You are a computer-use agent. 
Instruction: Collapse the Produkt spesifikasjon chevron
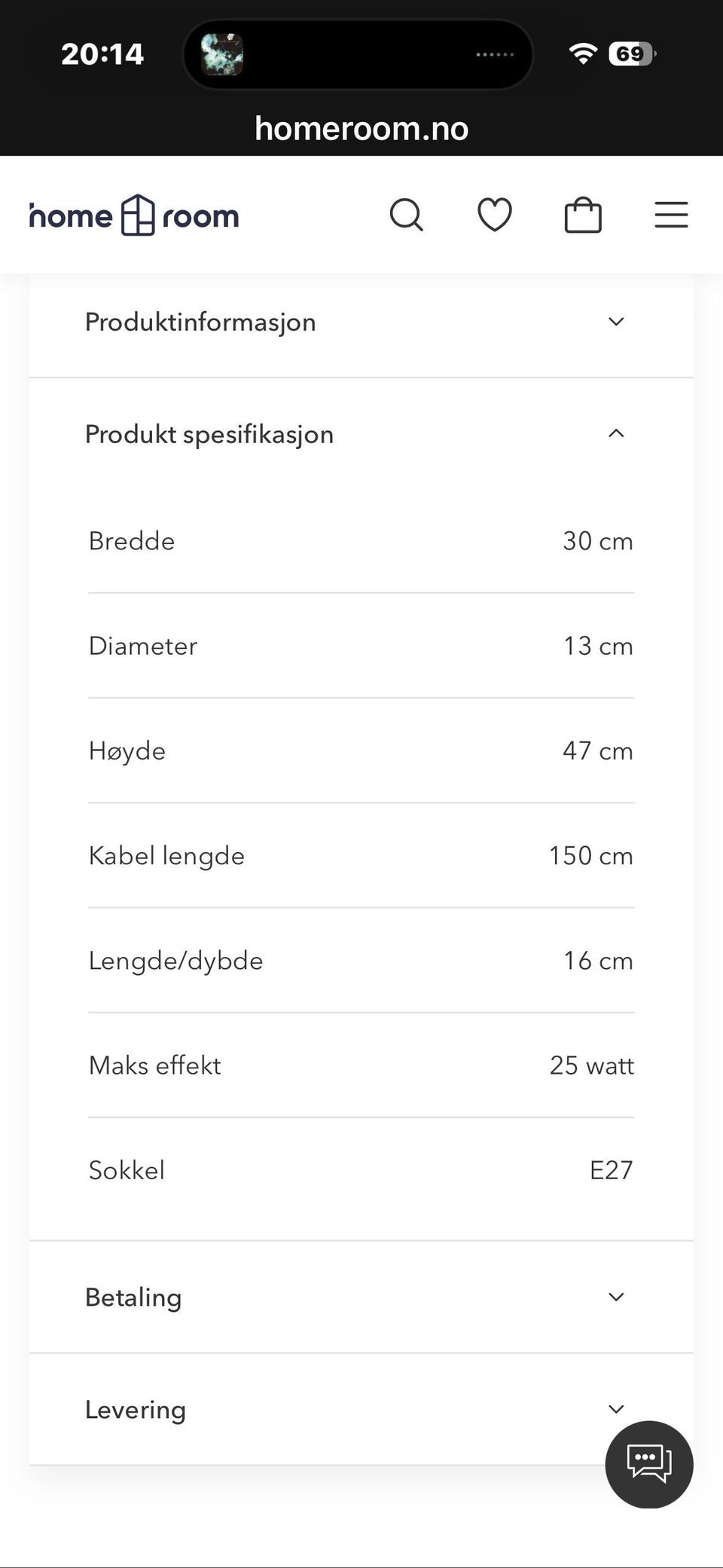point(616,433)
